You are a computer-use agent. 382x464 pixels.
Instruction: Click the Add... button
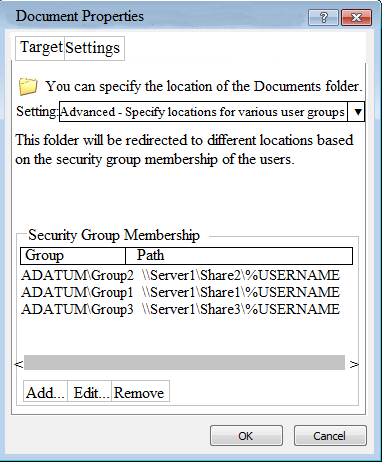45,391
